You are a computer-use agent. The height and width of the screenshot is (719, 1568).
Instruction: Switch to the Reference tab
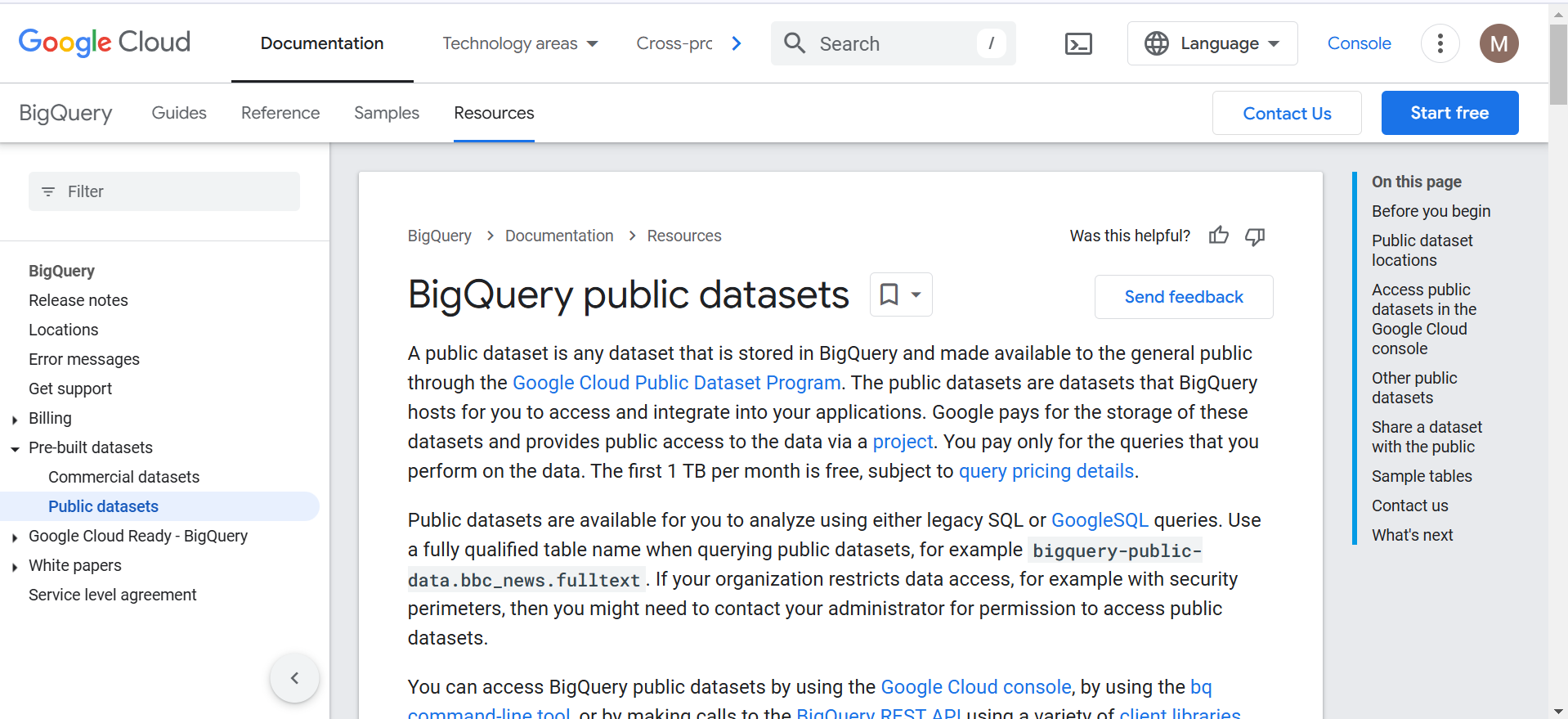[x=280, y=113]
